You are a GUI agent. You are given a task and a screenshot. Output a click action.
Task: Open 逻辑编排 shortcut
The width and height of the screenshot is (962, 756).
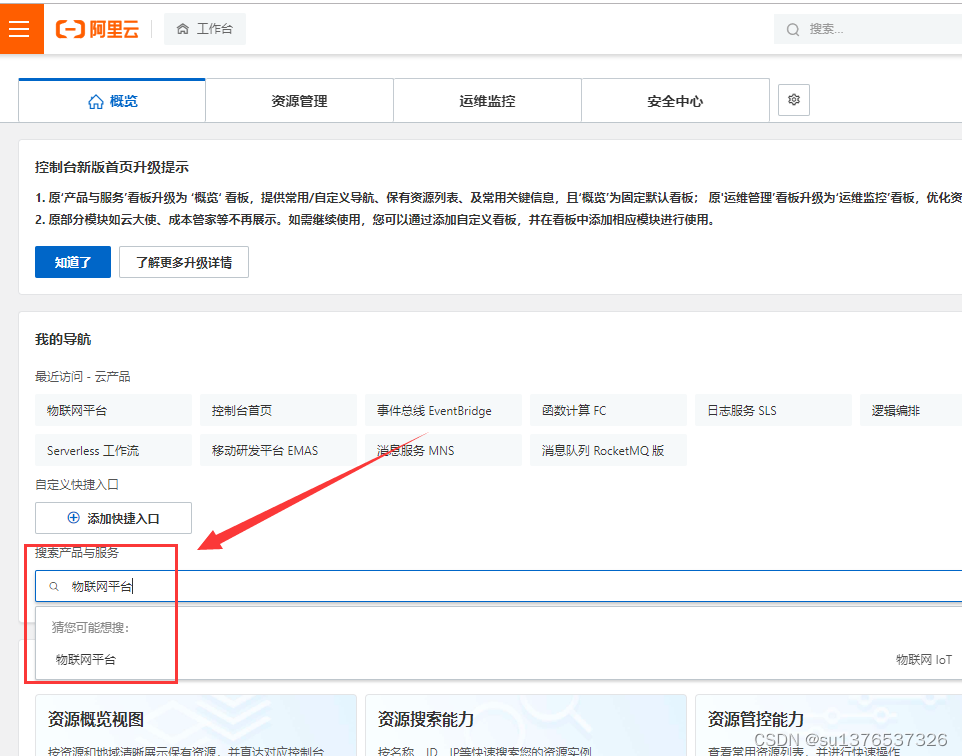(911, 411)
